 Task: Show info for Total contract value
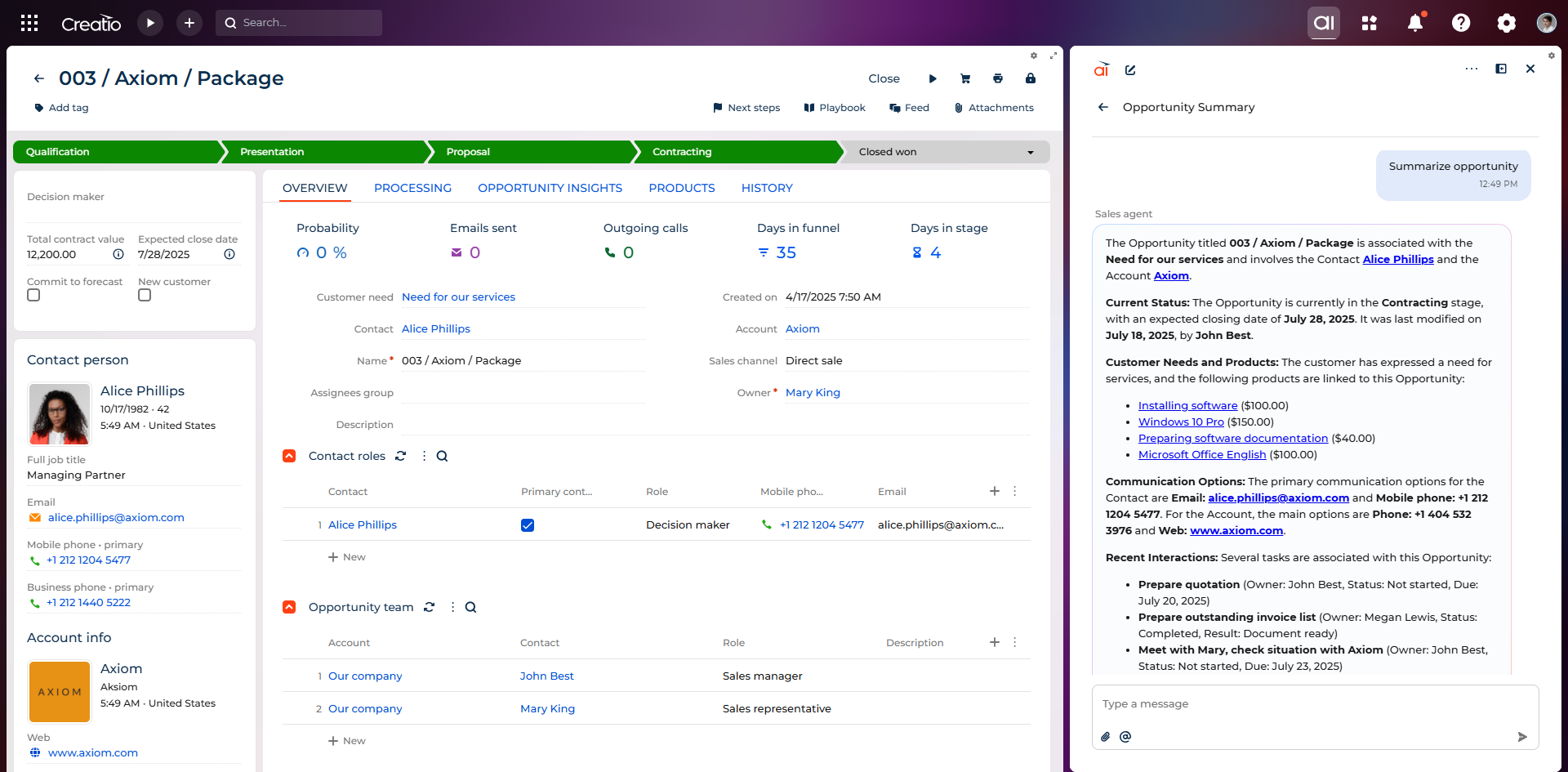(118, 254)
